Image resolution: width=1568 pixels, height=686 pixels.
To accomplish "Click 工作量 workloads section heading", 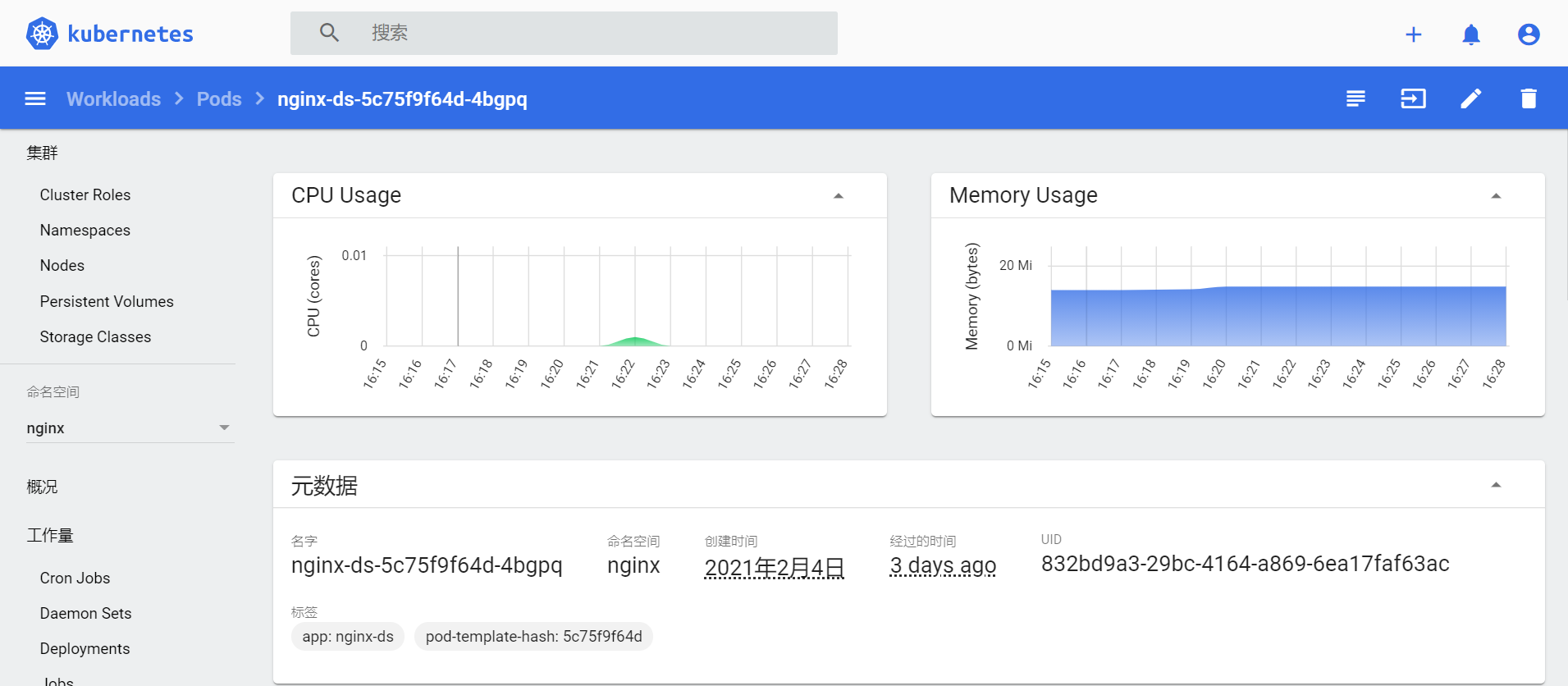I will pos(50,536).
